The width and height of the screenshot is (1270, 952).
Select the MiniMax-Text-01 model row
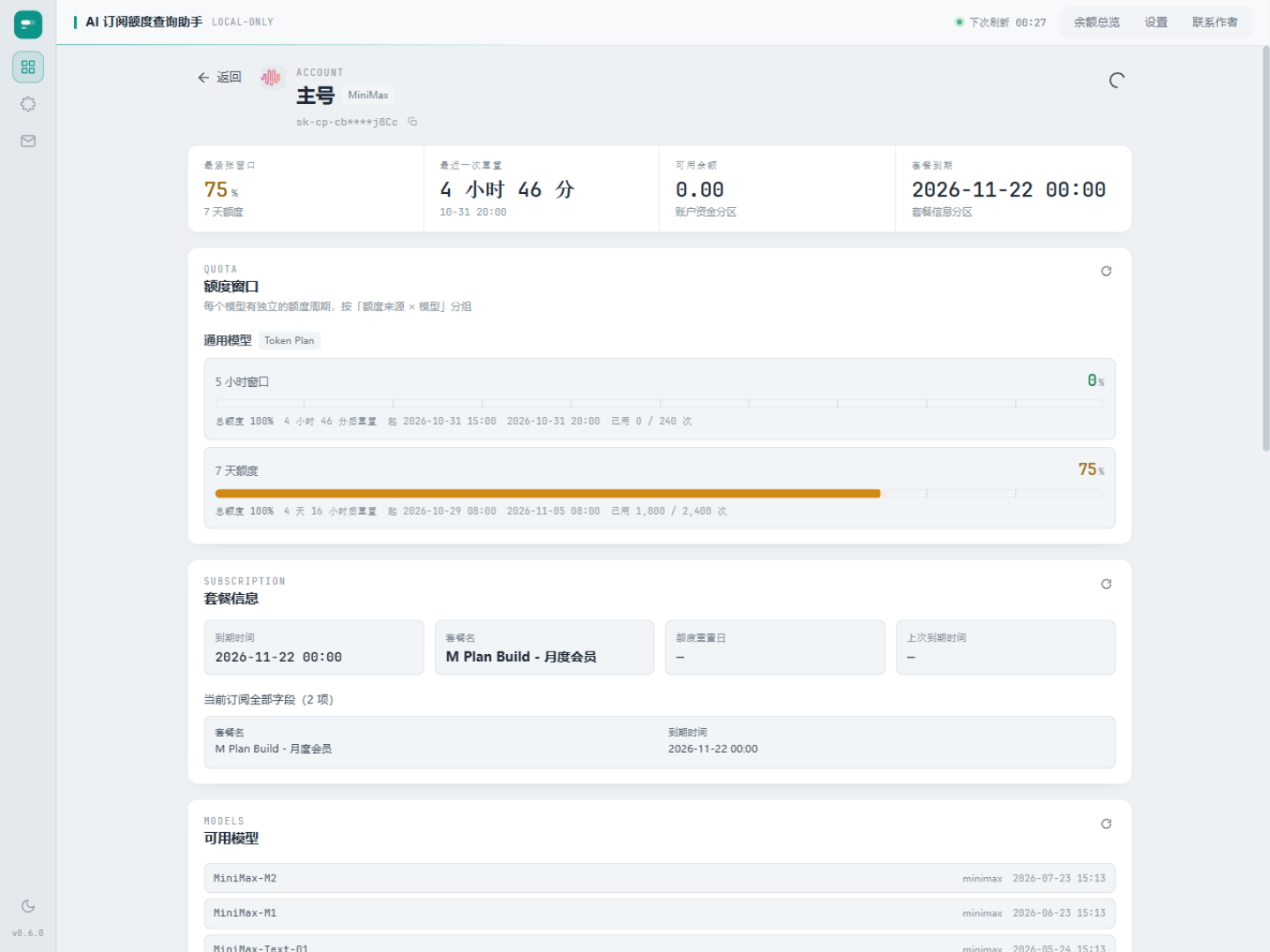click(x=660, y=944)
